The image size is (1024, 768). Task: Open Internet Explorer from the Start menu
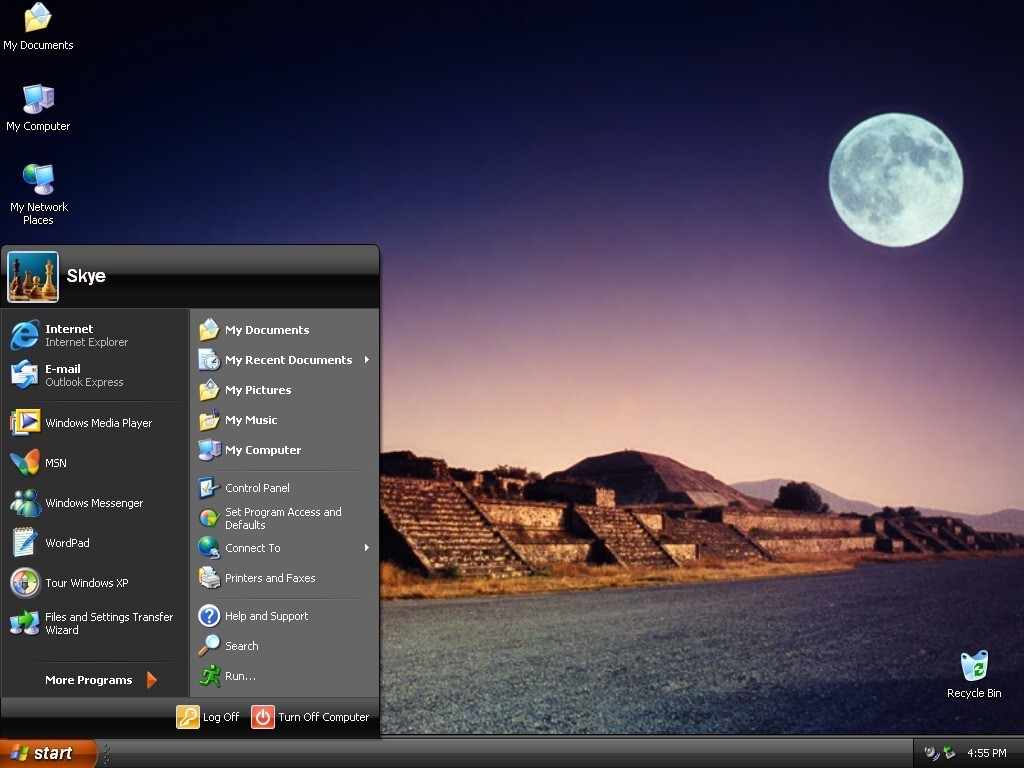click(x=70, y=335)
